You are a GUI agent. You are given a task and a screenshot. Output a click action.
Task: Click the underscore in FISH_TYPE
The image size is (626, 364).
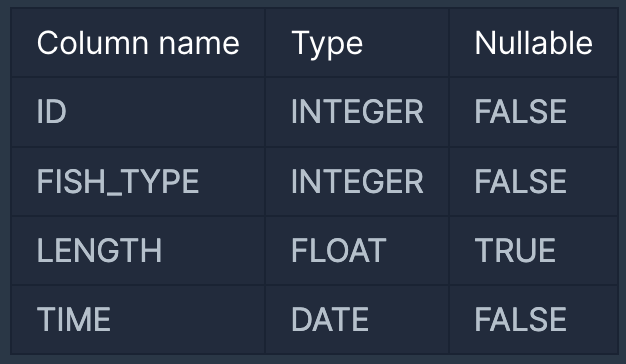115,194
